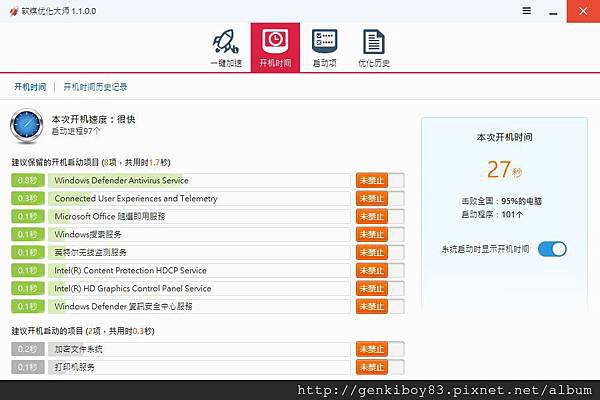Click 0.8秒 time badge for Defender Antivirus
Image resolution: width=600 pixels, height=400 pixels.
(28, 180)
